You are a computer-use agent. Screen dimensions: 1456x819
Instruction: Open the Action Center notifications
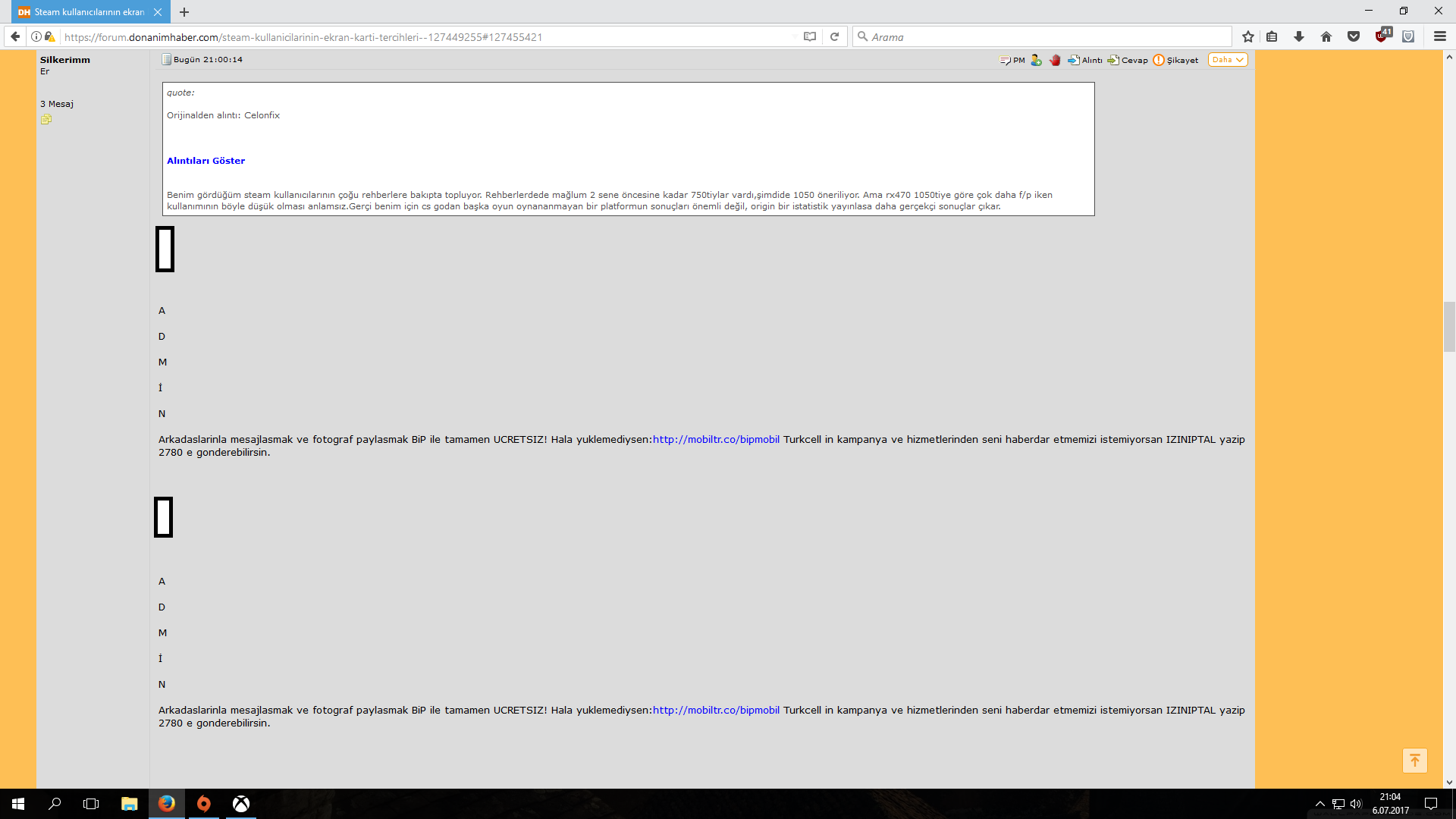1431,804
